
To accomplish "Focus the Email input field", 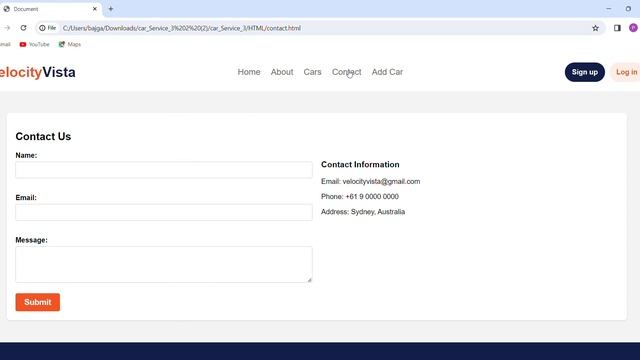I will coord(164,212).
